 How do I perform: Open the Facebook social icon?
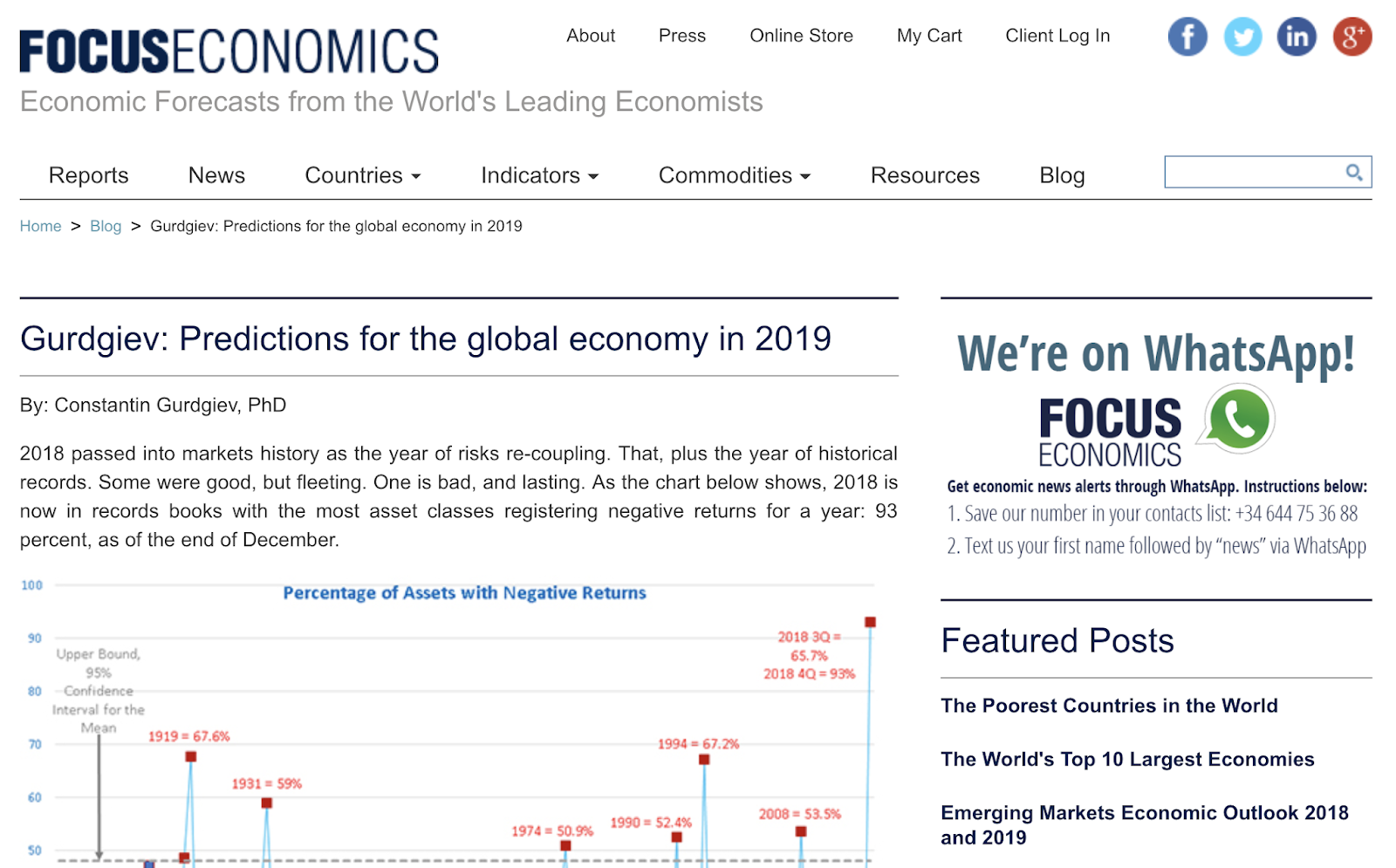click(1187, 37)
